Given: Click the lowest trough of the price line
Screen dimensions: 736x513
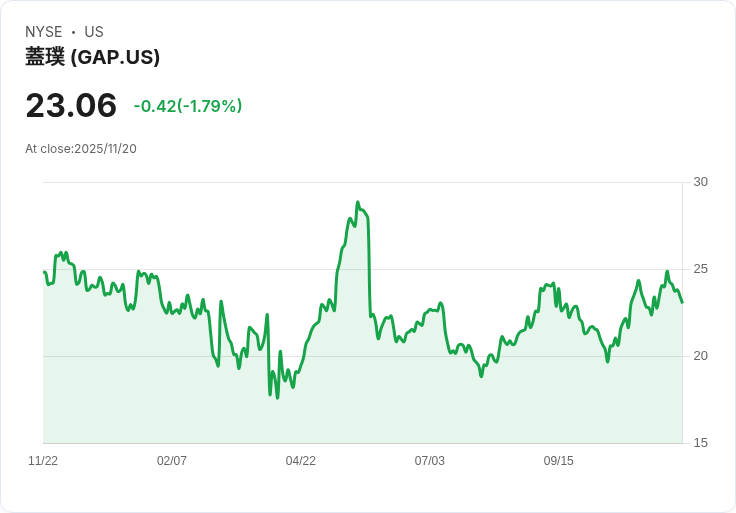Looking at the screenshot, I should point(277,397).
